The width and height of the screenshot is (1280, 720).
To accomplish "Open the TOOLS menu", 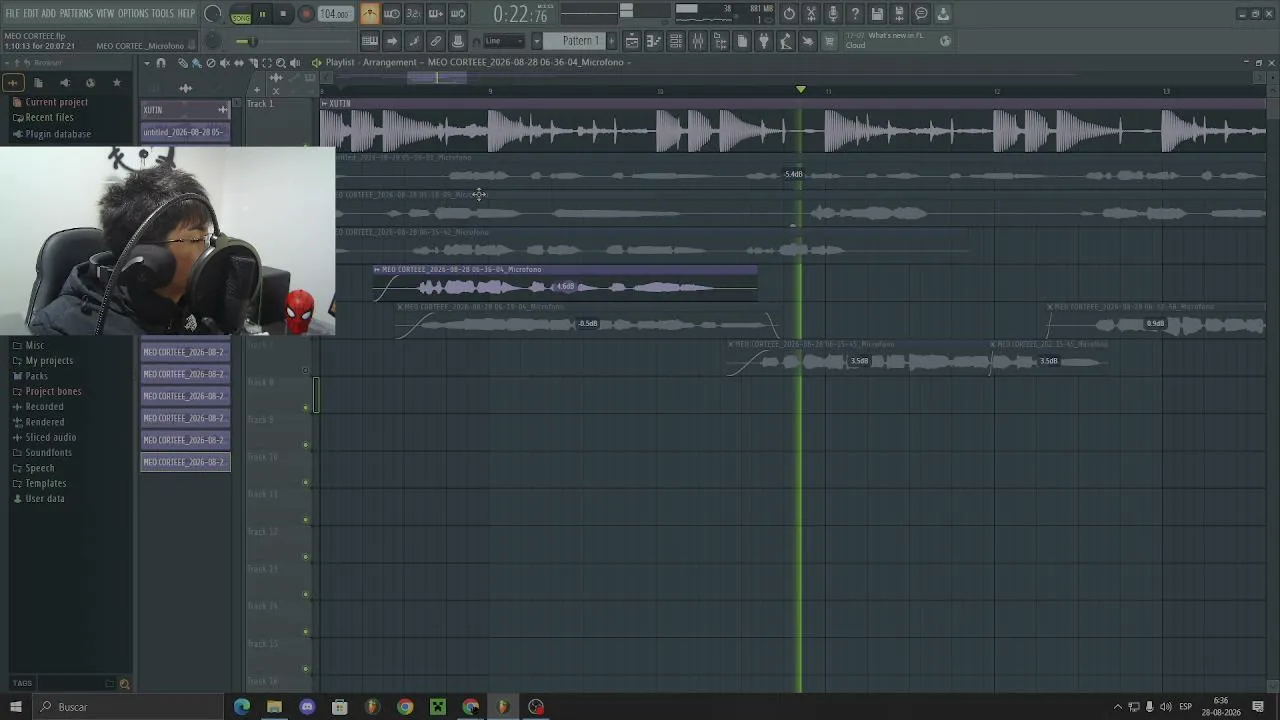I will point(163,14).
